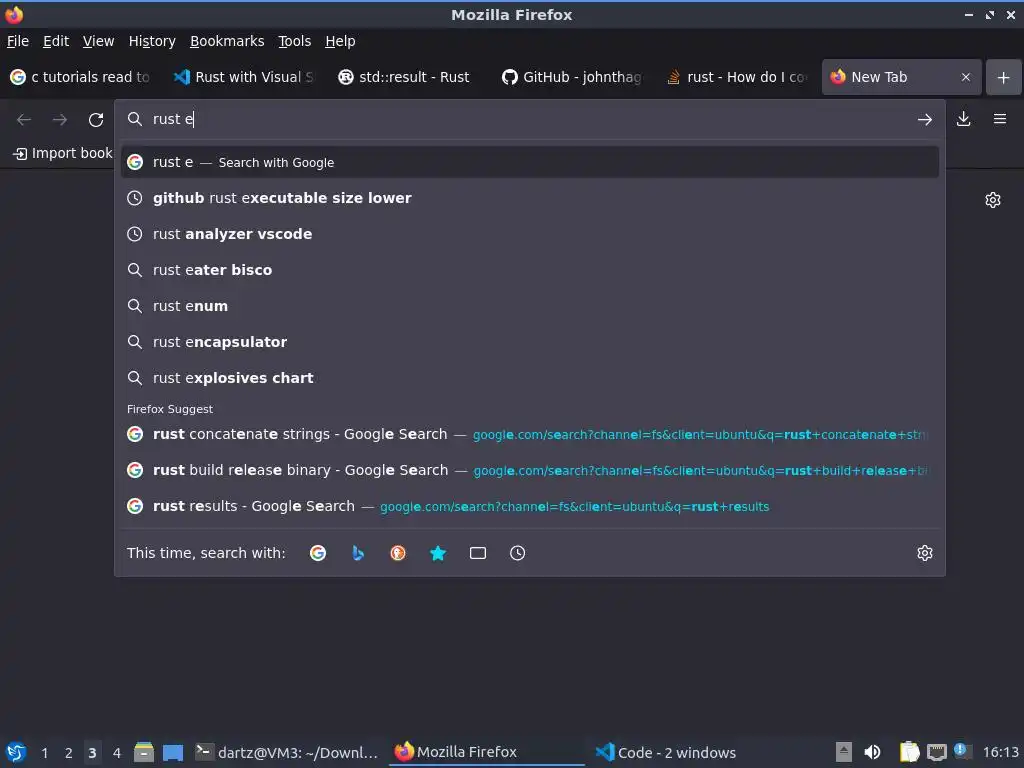1024x768 pixels.
Task: Go back with the left arrow button
Action: [x=24, y=120]
